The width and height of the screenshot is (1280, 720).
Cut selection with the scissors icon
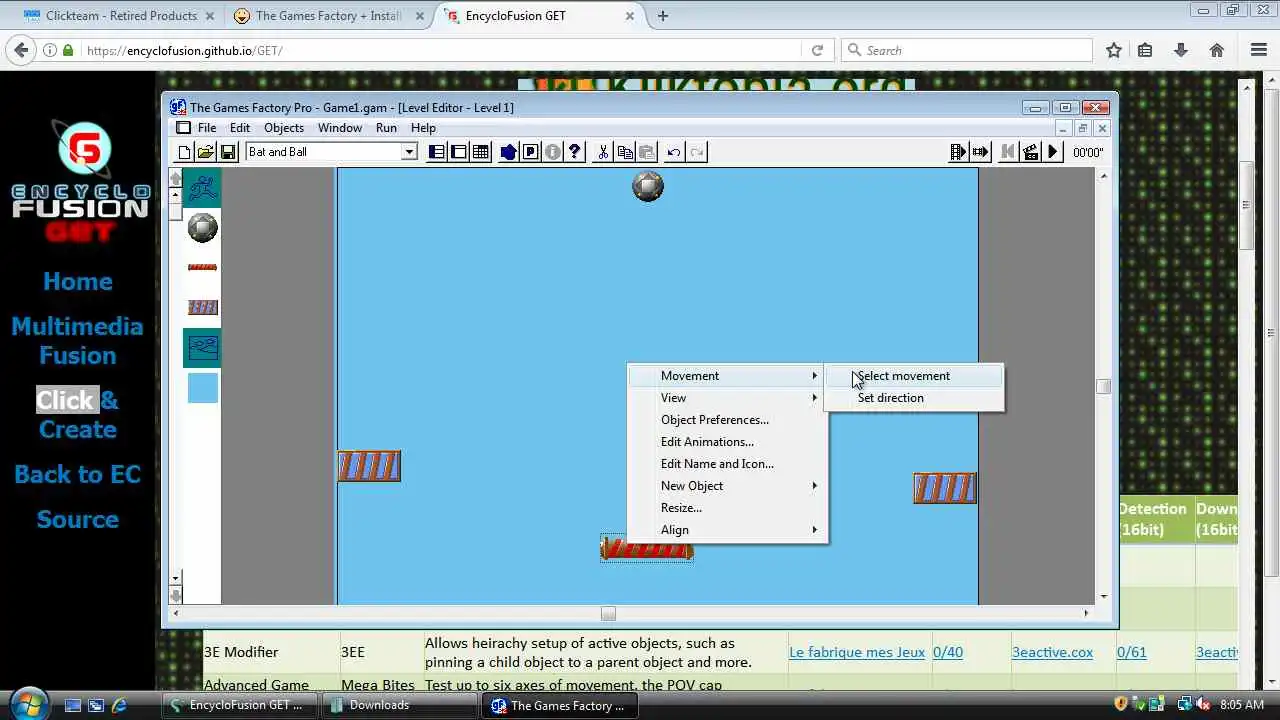coord(603,152)
